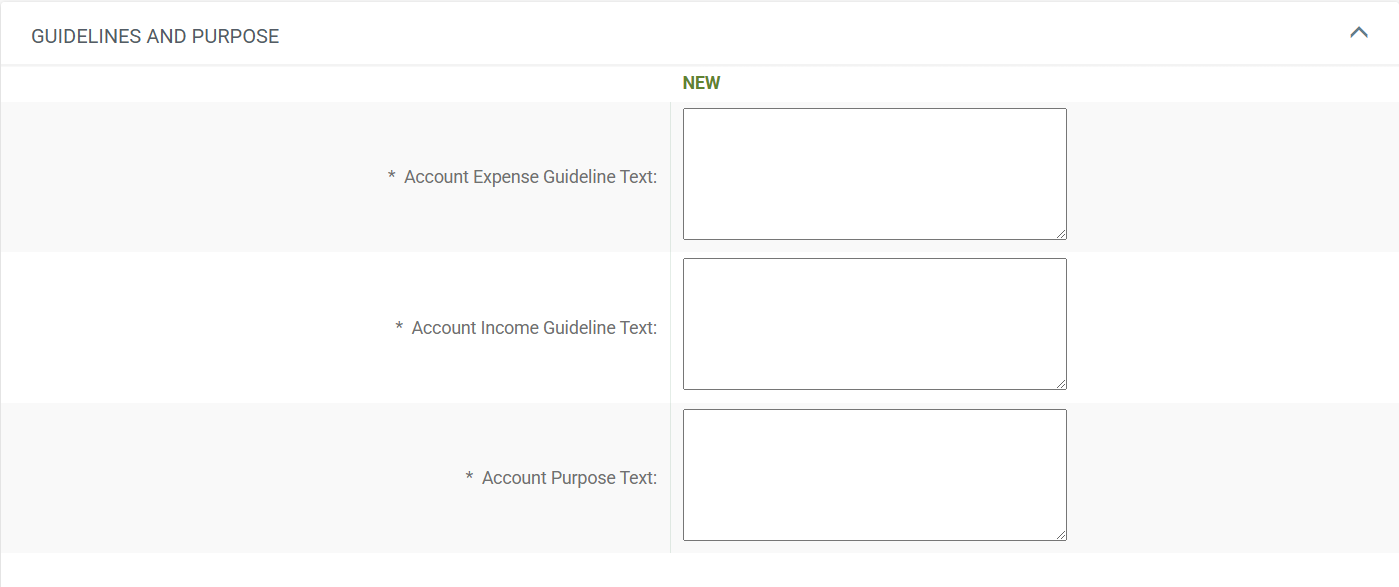Click blank row space right of Expense Guideline box
Screen dimensions: 1399x587
pyautogui.click(x=1230, y=176)
